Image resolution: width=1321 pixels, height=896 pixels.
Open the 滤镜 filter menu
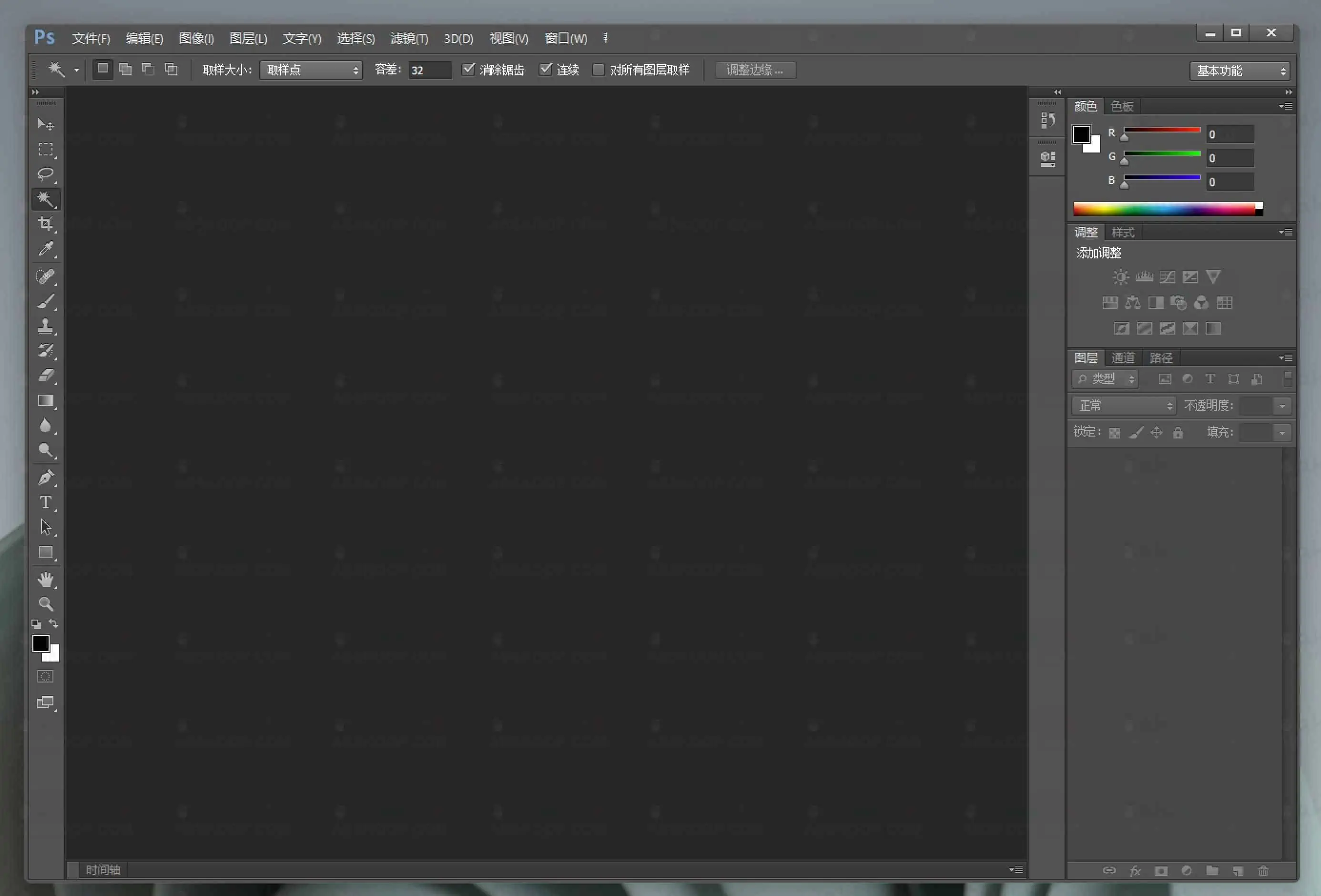[x=409, y=38]
